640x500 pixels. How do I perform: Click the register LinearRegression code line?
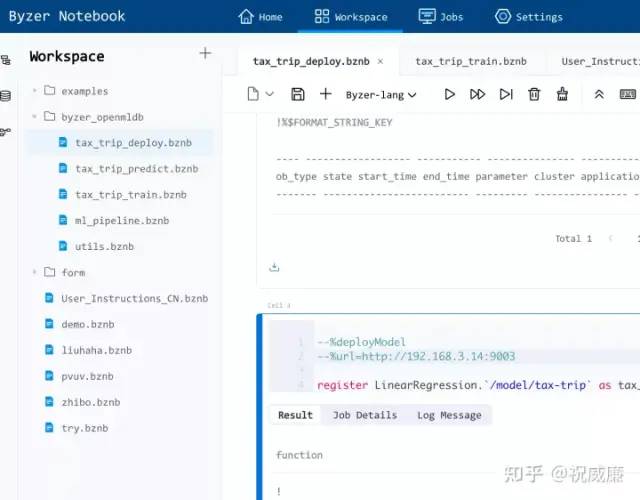click(478, 385)
